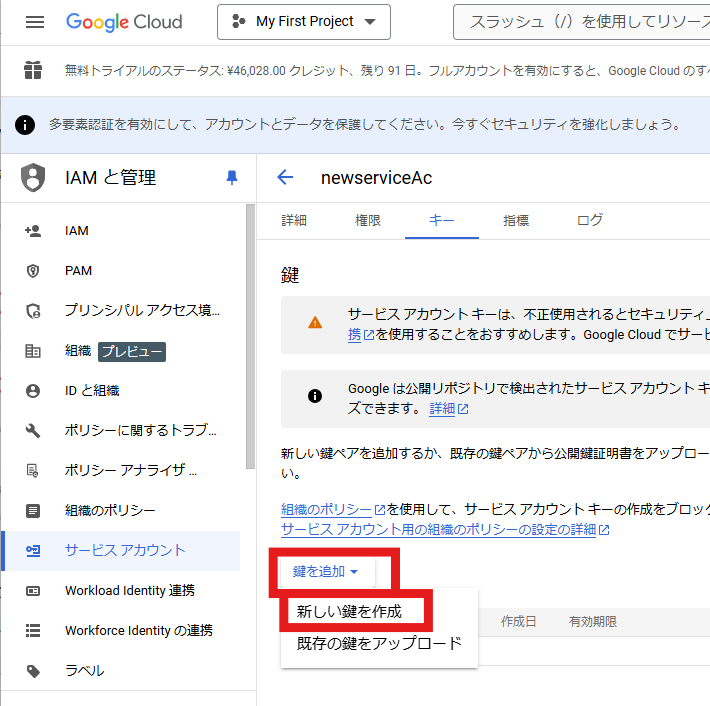Go back with the left arrow
Viewport: 710px width, 706px height.
coord(285,177)
